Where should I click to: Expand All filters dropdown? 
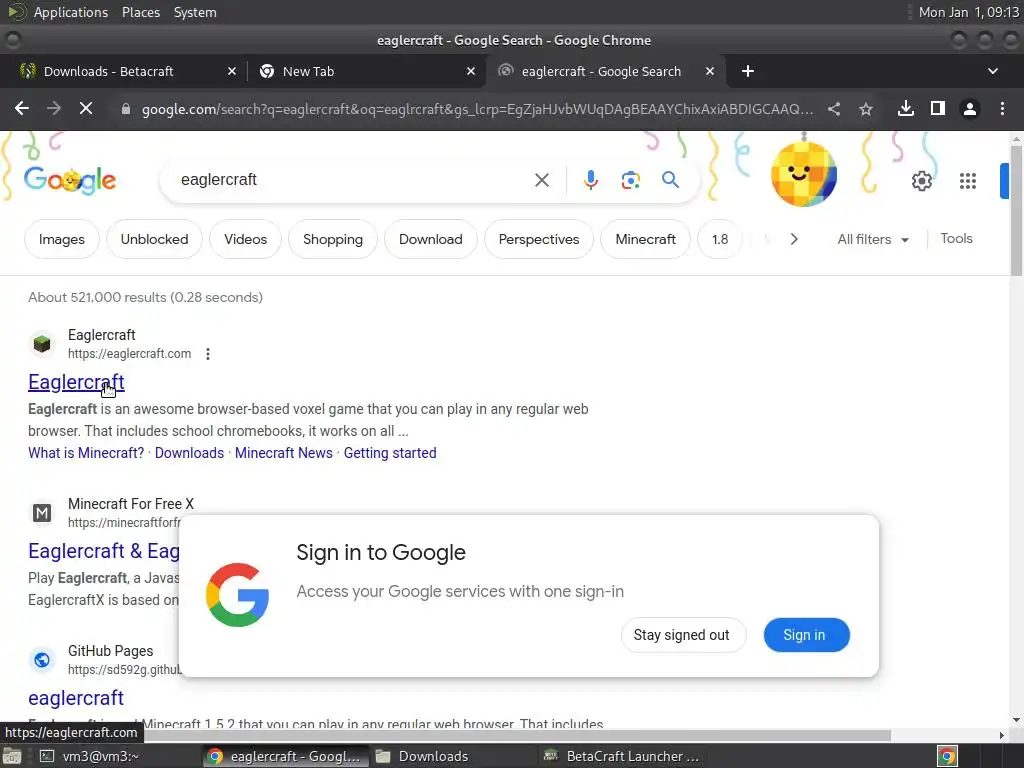point(873,239)
